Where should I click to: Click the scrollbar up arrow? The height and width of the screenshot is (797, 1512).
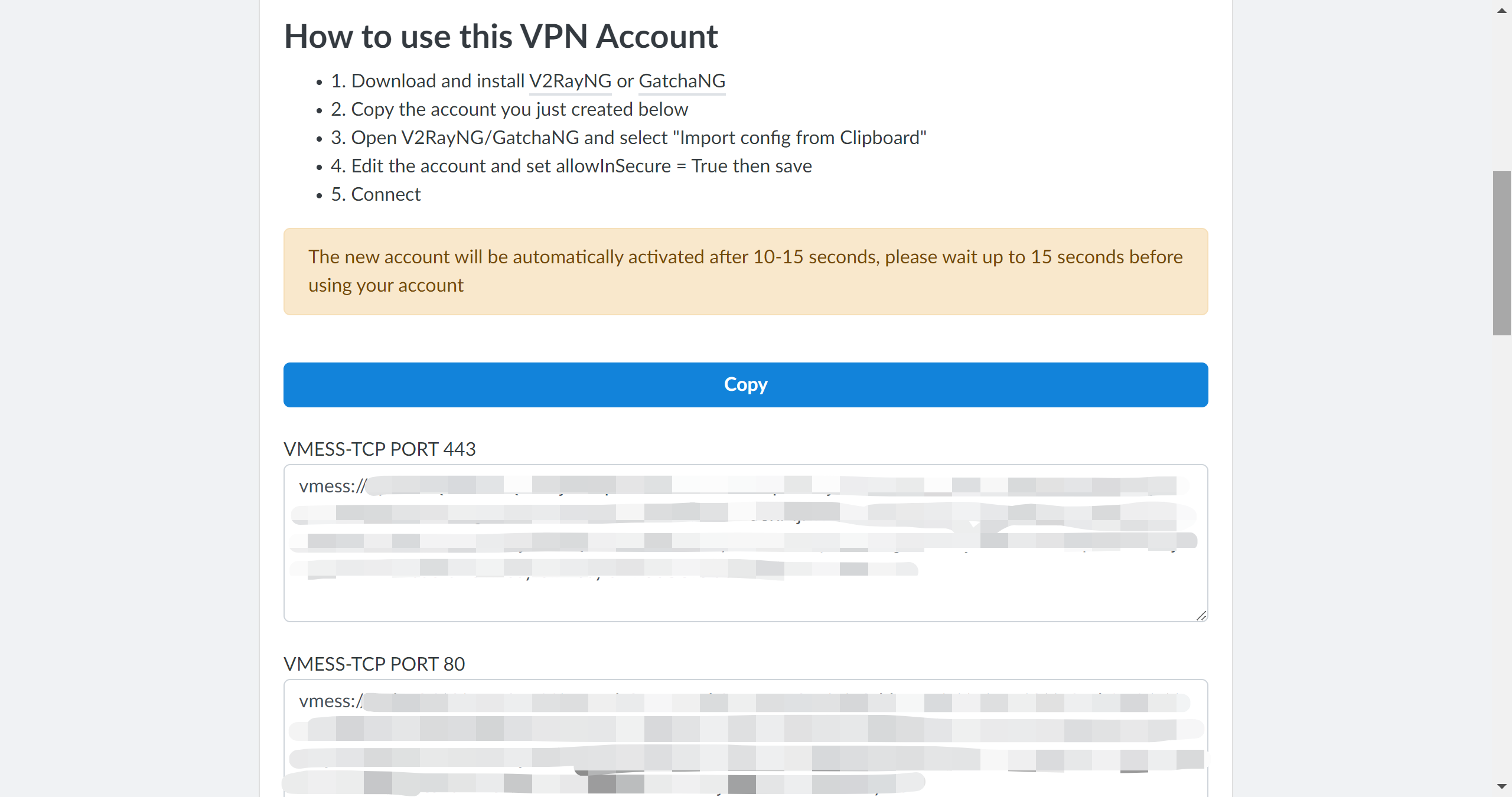[x=1501, y=11]
